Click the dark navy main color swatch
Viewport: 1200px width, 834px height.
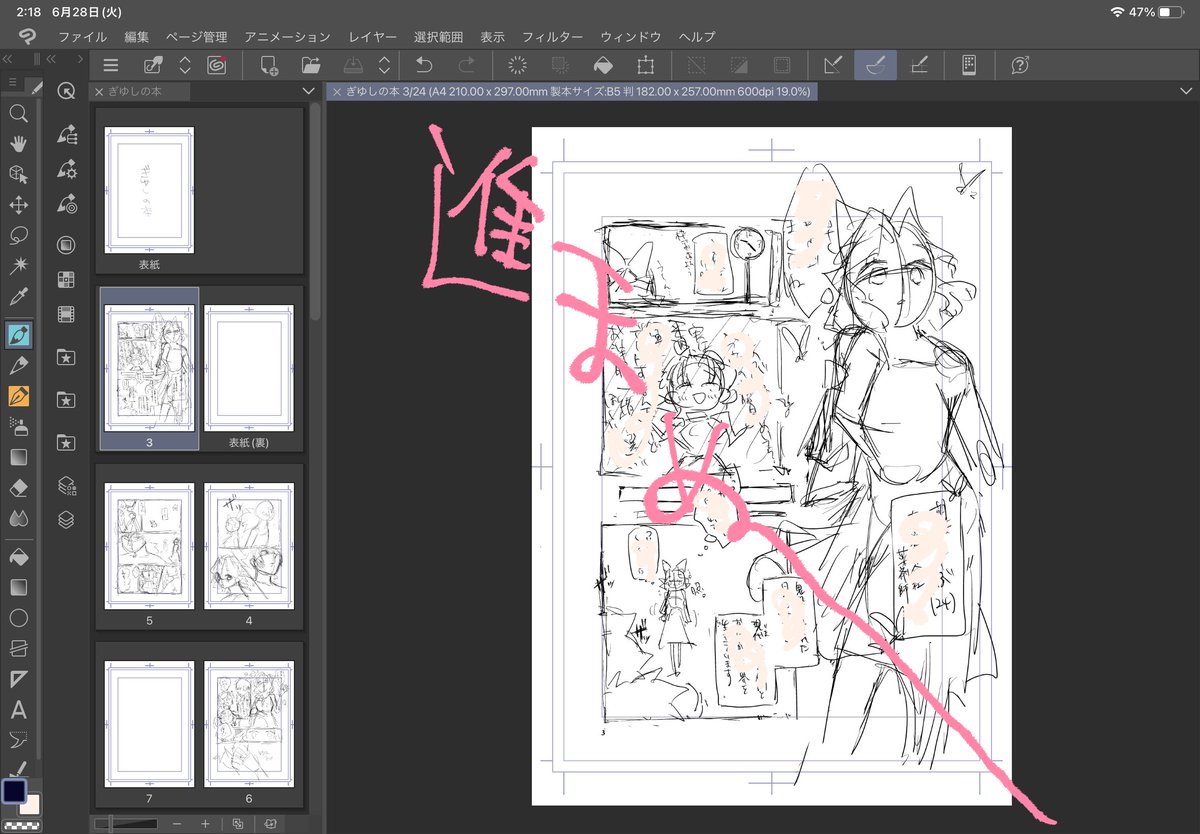[x=14, y=790]
